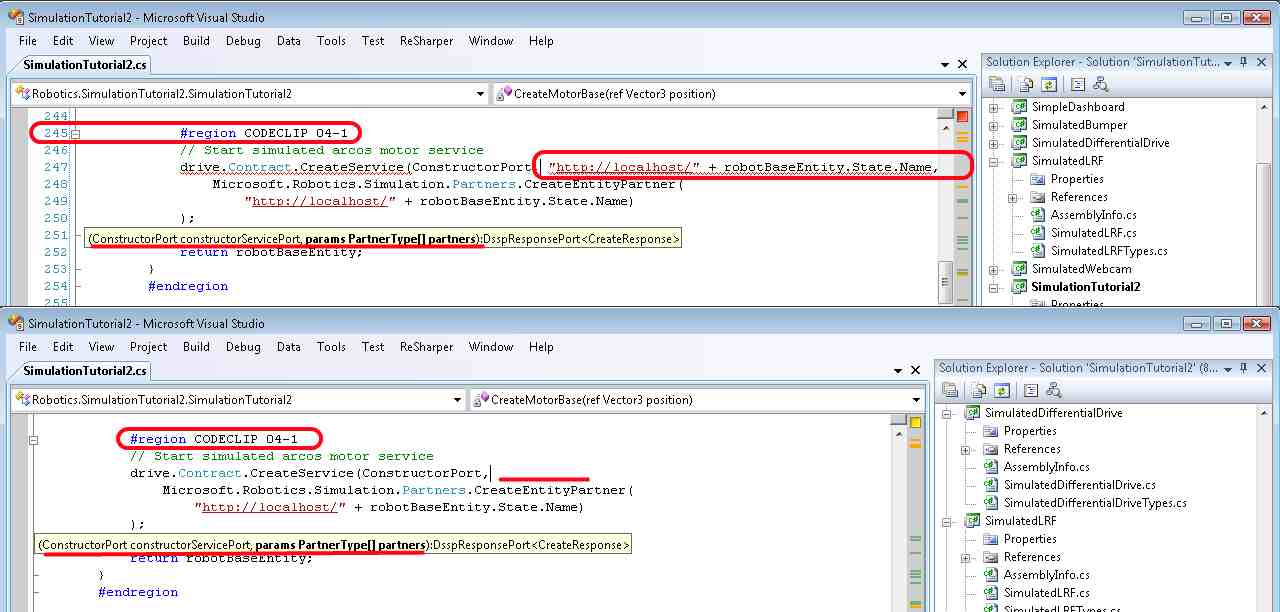Click Refresh icon in upper Solution Explorer toolbar
Viewport: 1280px width, 612px height.
pyautogui.click(x=1049, y=85)
